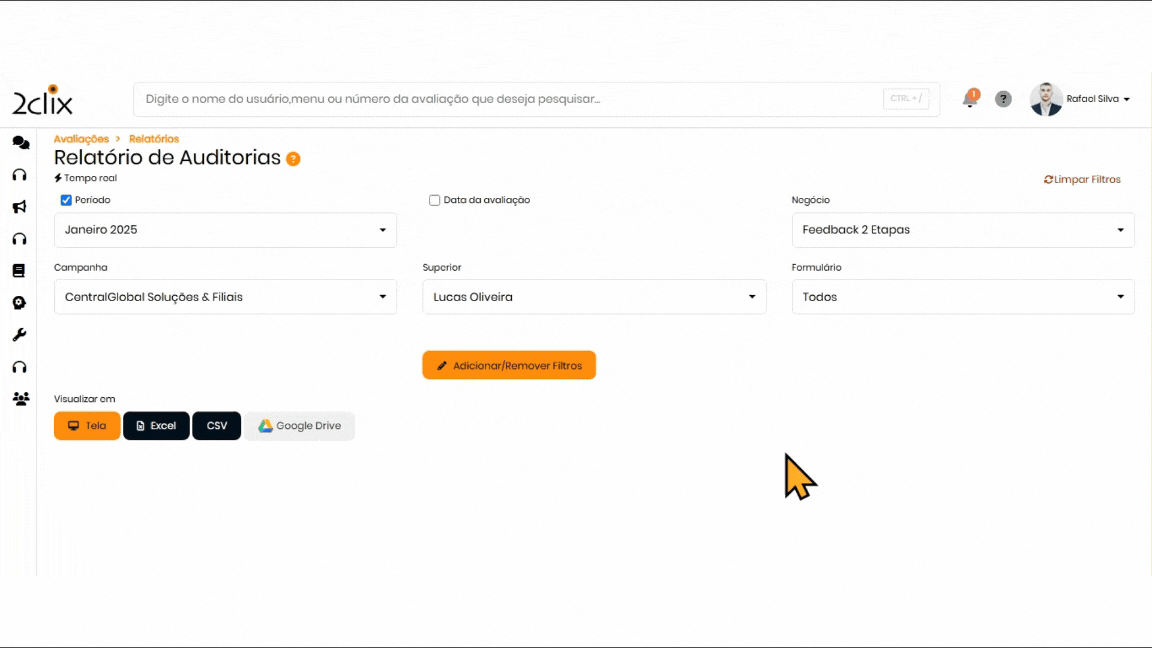Expand the Formulário dropdown set to Todos

pos(962,297)
